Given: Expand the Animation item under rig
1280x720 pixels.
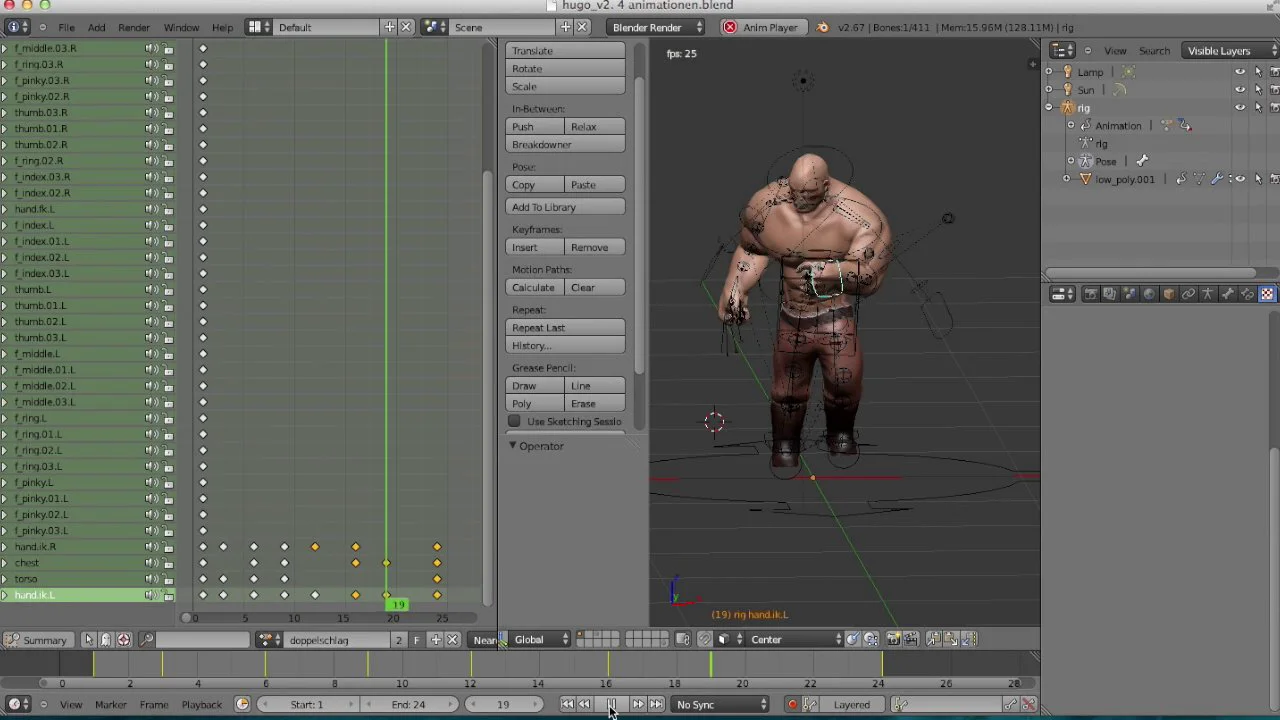Looking at the screenshot, I should coord(1071,126).
